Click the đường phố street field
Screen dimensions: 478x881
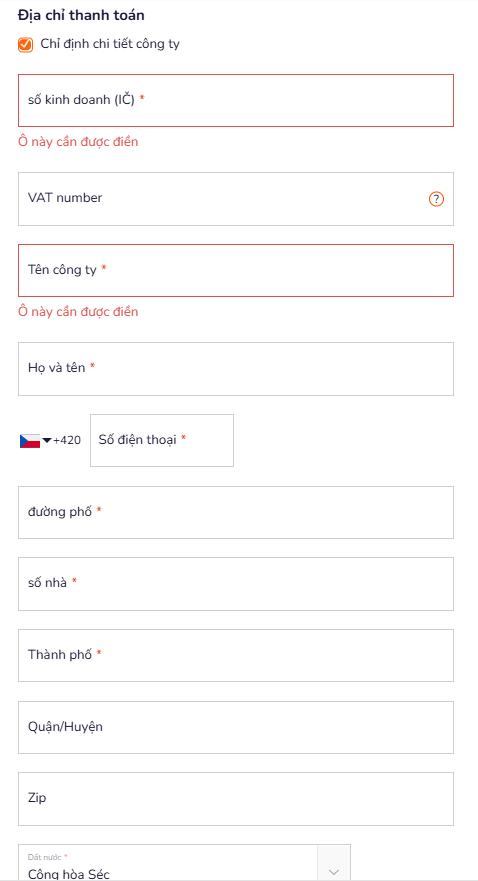point(236,512)
